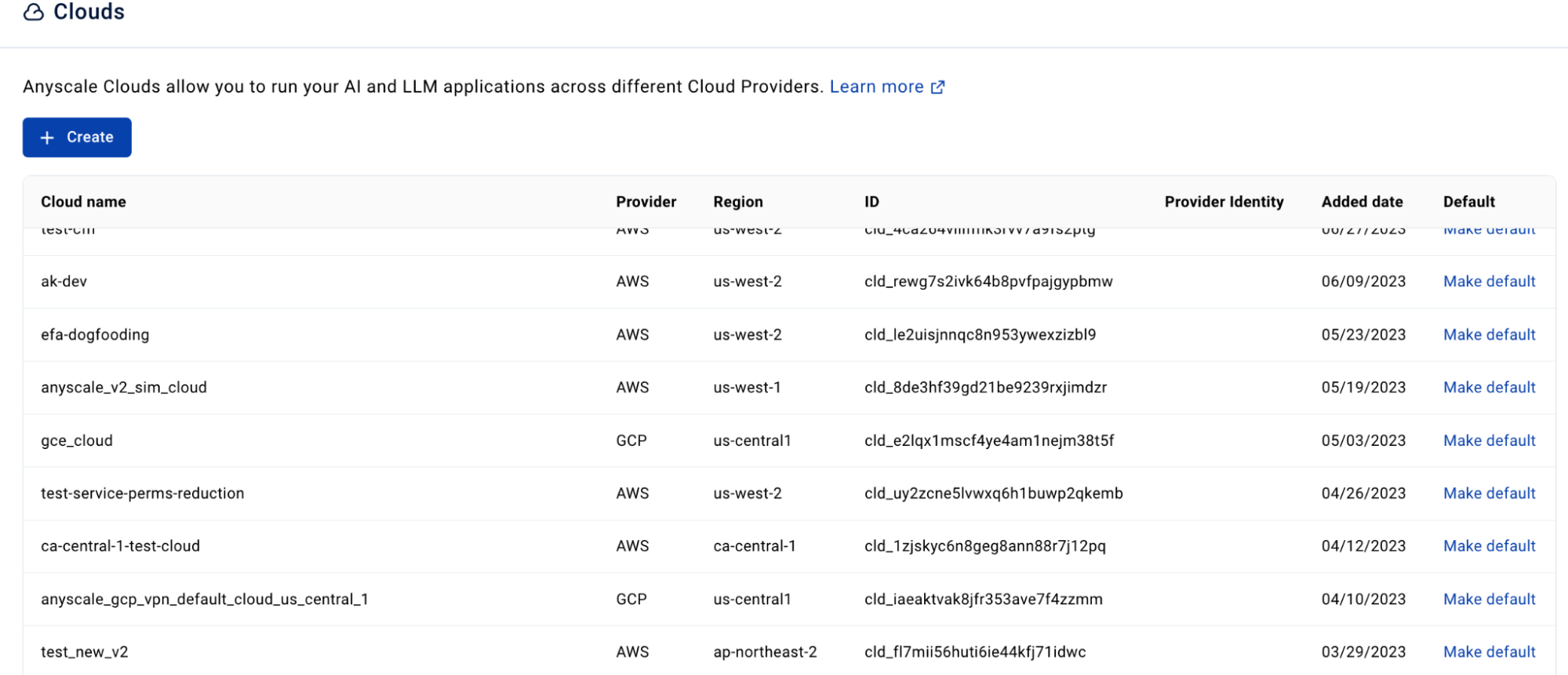Click the ap-northeast-2 region cell
The width and height of the screenshot is (1568, 675).
click(765, 651)
